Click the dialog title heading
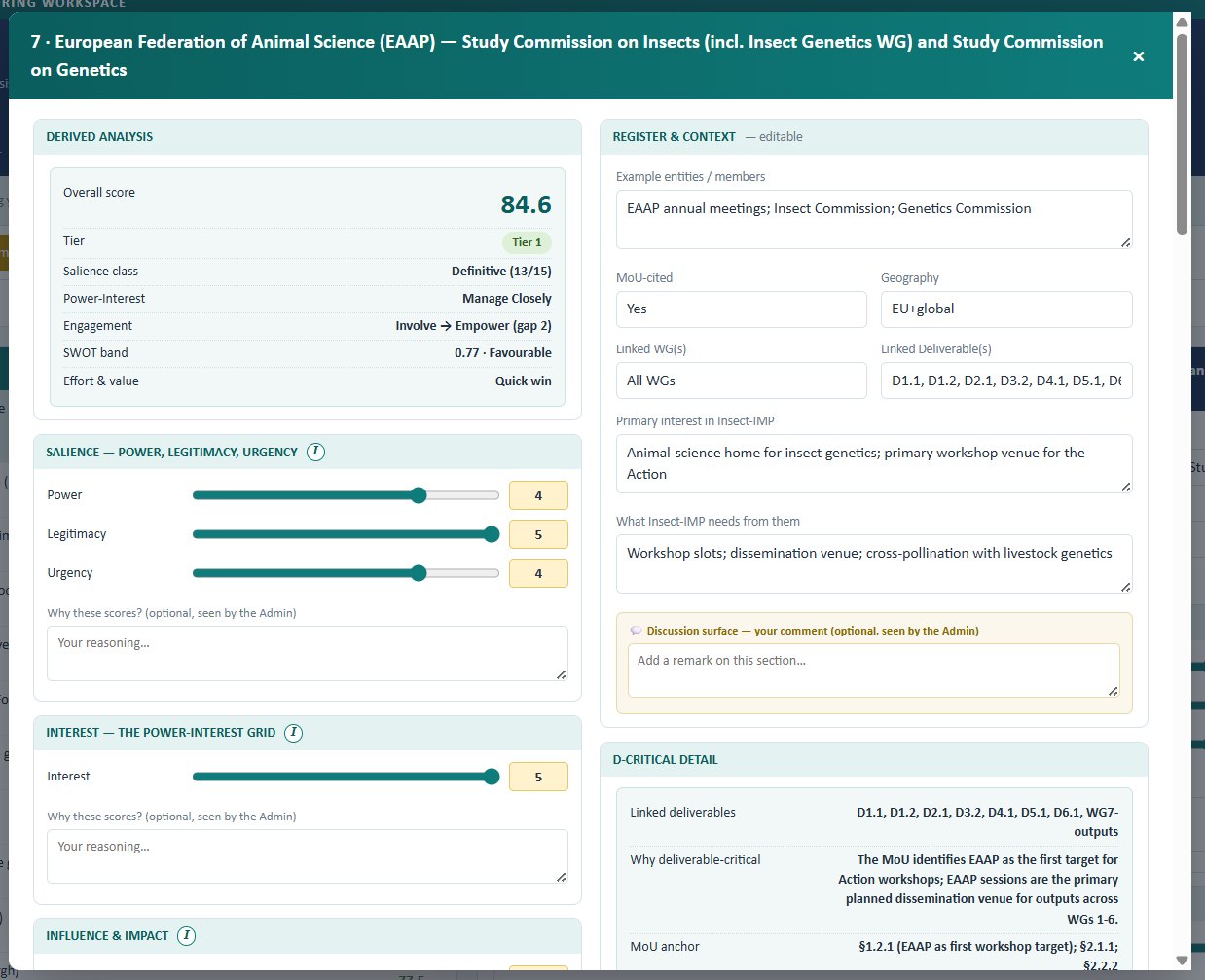Screen dimensions: 1205x980 pos(566,55)
